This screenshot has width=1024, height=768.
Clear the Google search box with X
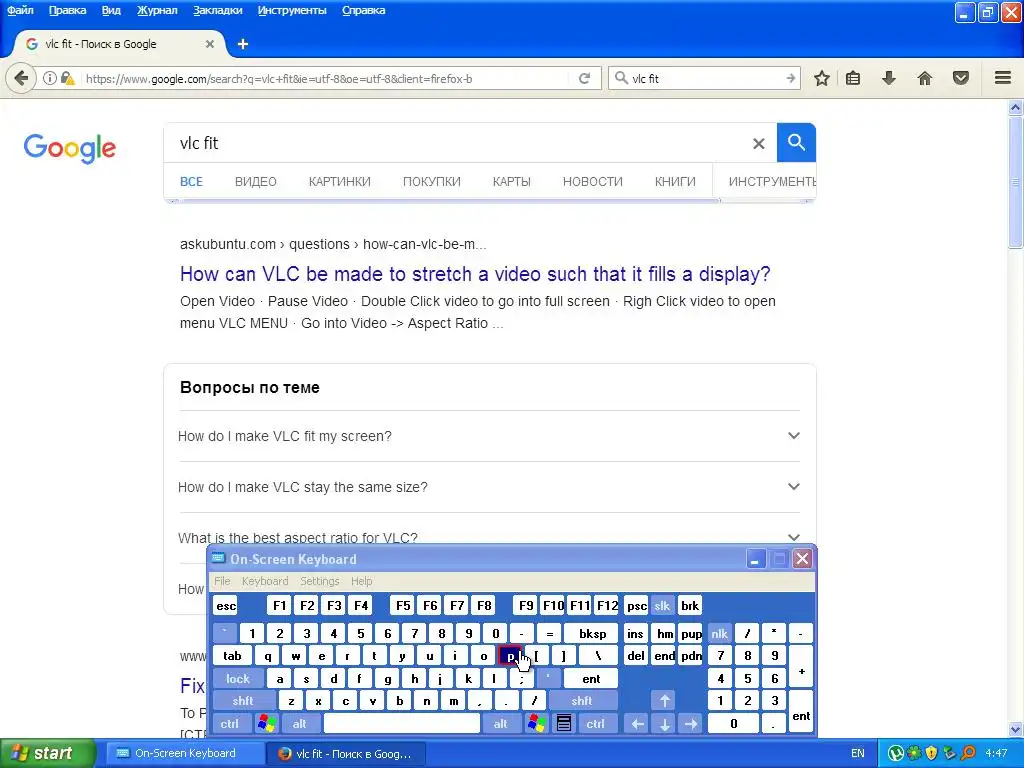758,143
